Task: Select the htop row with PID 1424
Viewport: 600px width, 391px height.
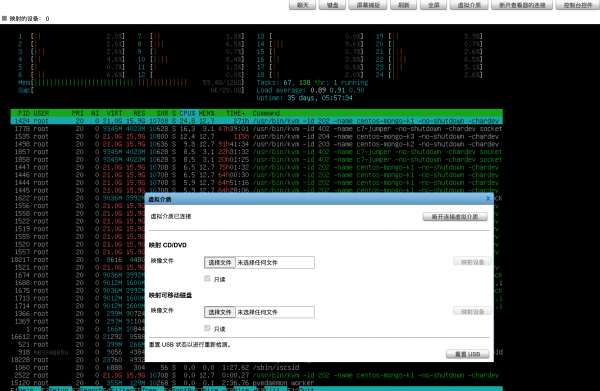Action: [x=256, y=121]
